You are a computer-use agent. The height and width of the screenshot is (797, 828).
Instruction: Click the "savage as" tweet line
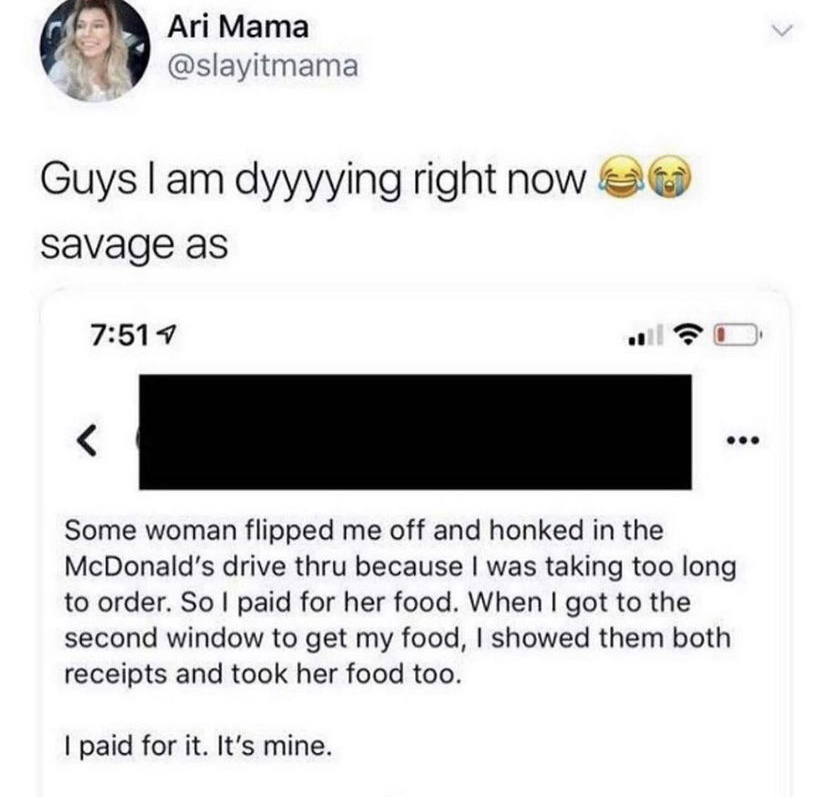[135, 242]
